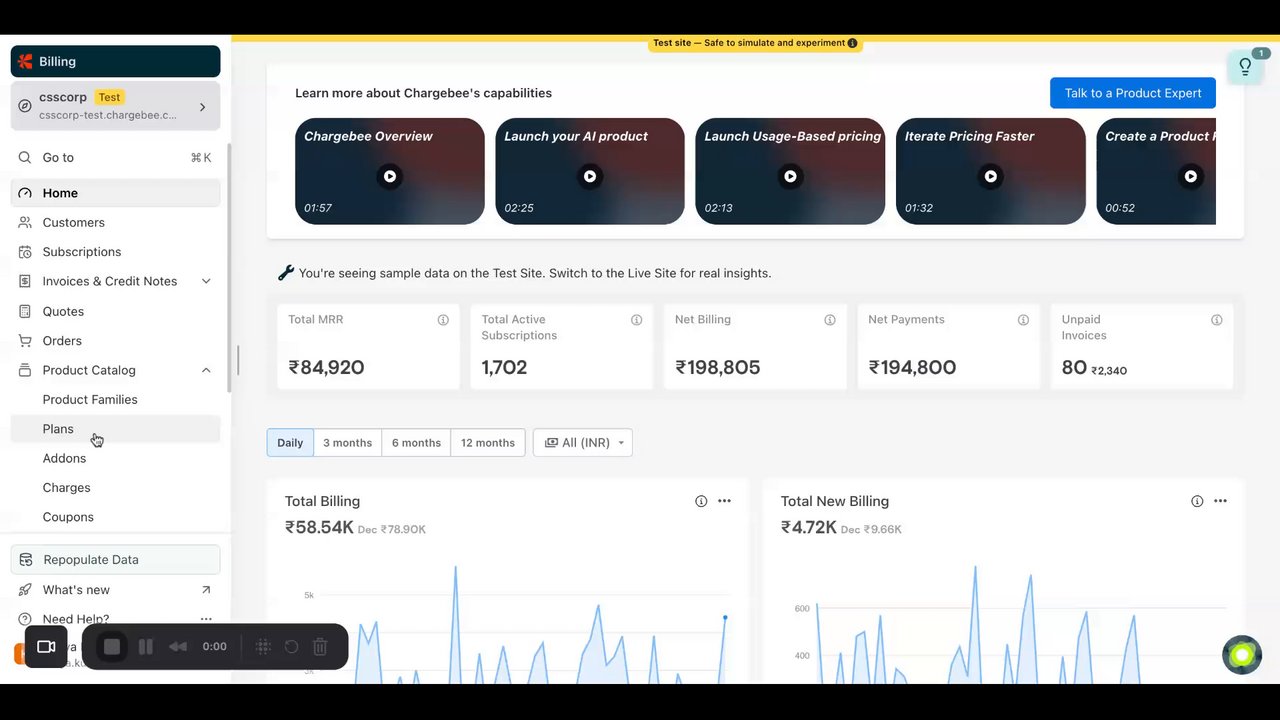1280x720 pixels.
Task: Click the recorder rewind button
Action: click(x=178, y=647)
